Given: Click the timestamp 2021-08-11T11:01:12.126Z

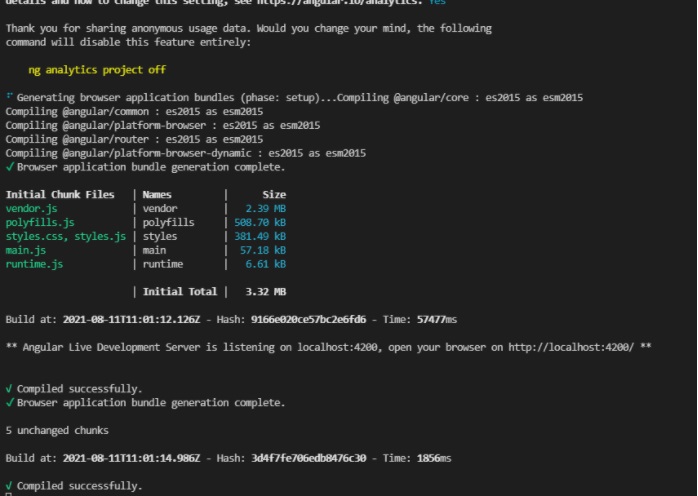Looking at the screenshot, I should pos(131,320).
